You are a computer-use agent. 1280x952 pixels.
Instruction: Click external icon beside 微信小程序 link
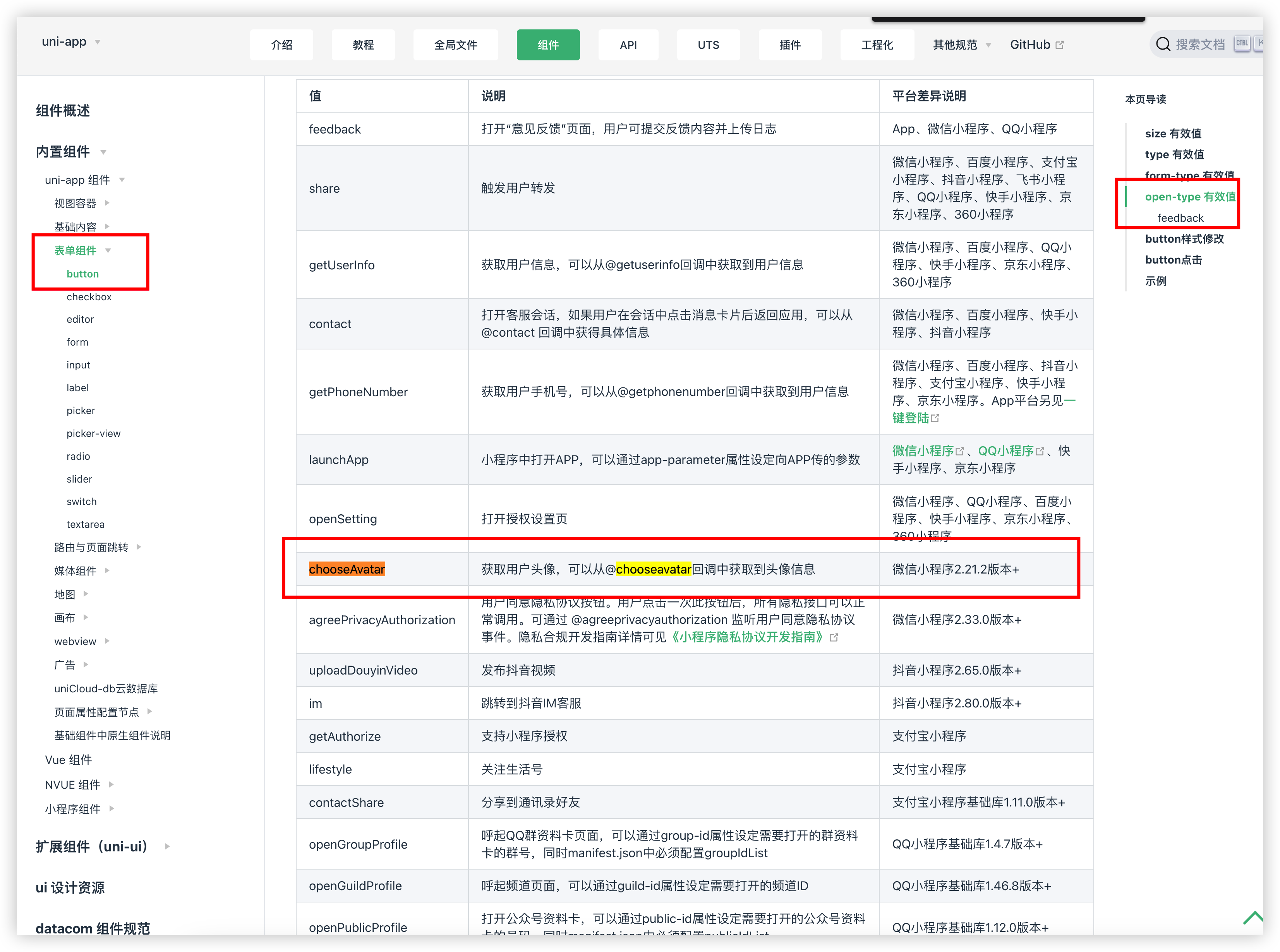tap(960, 451)
